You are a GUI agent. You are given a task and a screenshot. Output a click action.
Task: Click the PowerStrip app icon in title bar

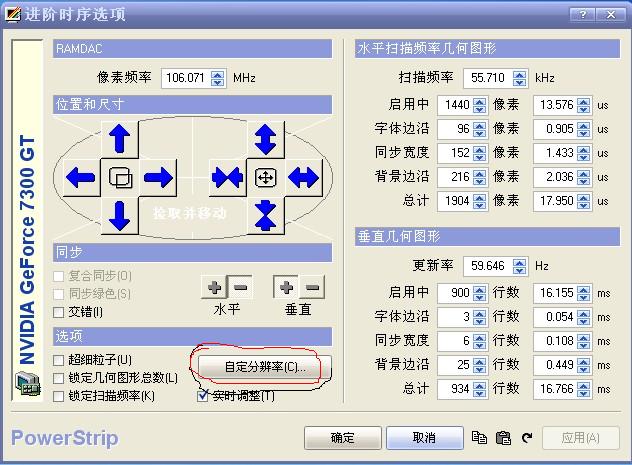click(x=12, y=15)
